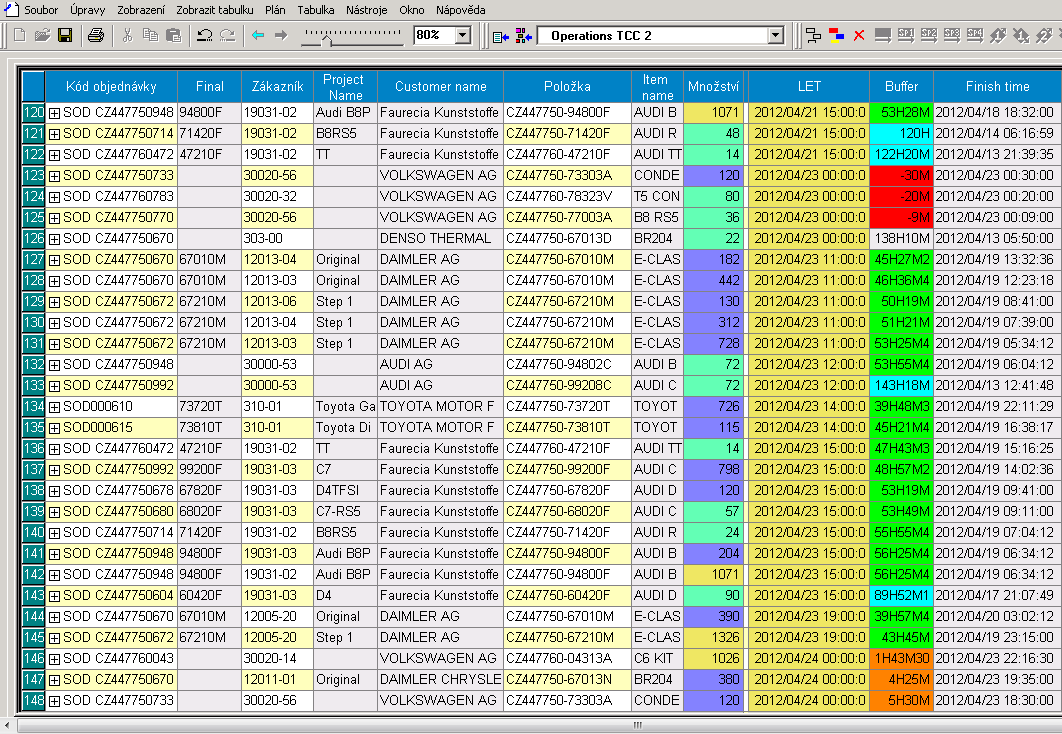Expand row 134 SOD000610
Image resolution: width=1062 pixels, height=734 pixels.
click(x=54, y=407)
